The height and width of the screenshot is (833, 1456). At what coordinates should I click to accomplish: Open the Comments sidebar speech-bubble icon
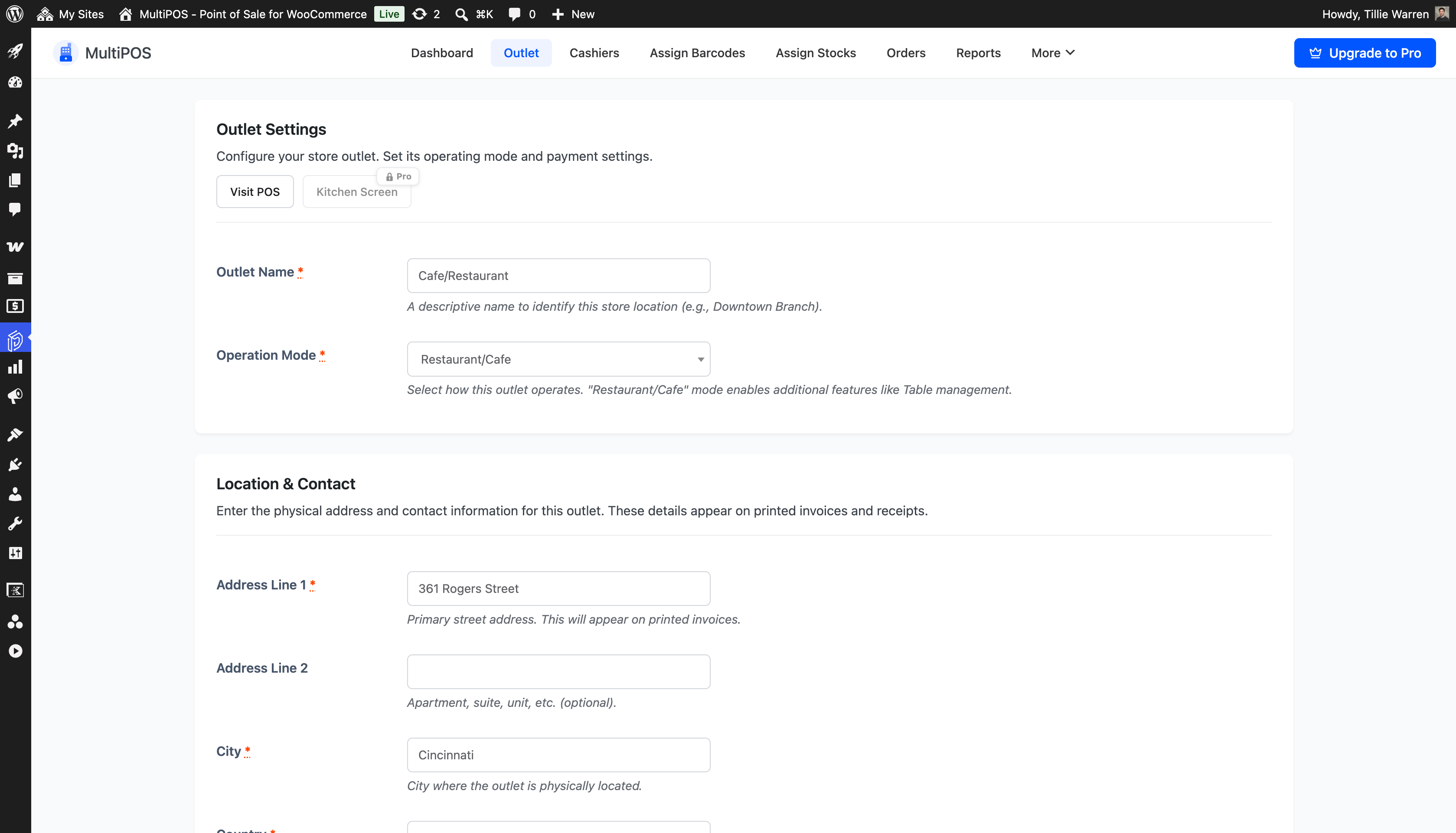15,209
